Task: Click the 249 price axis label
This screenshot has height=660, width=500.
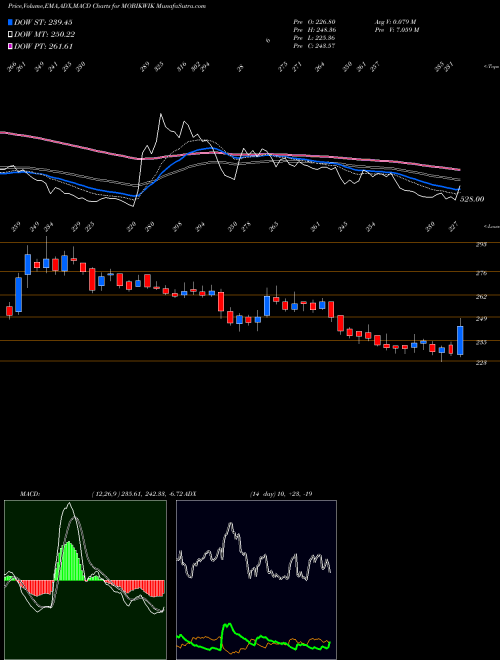Action: pyautogui.click(x=481, y=319)
